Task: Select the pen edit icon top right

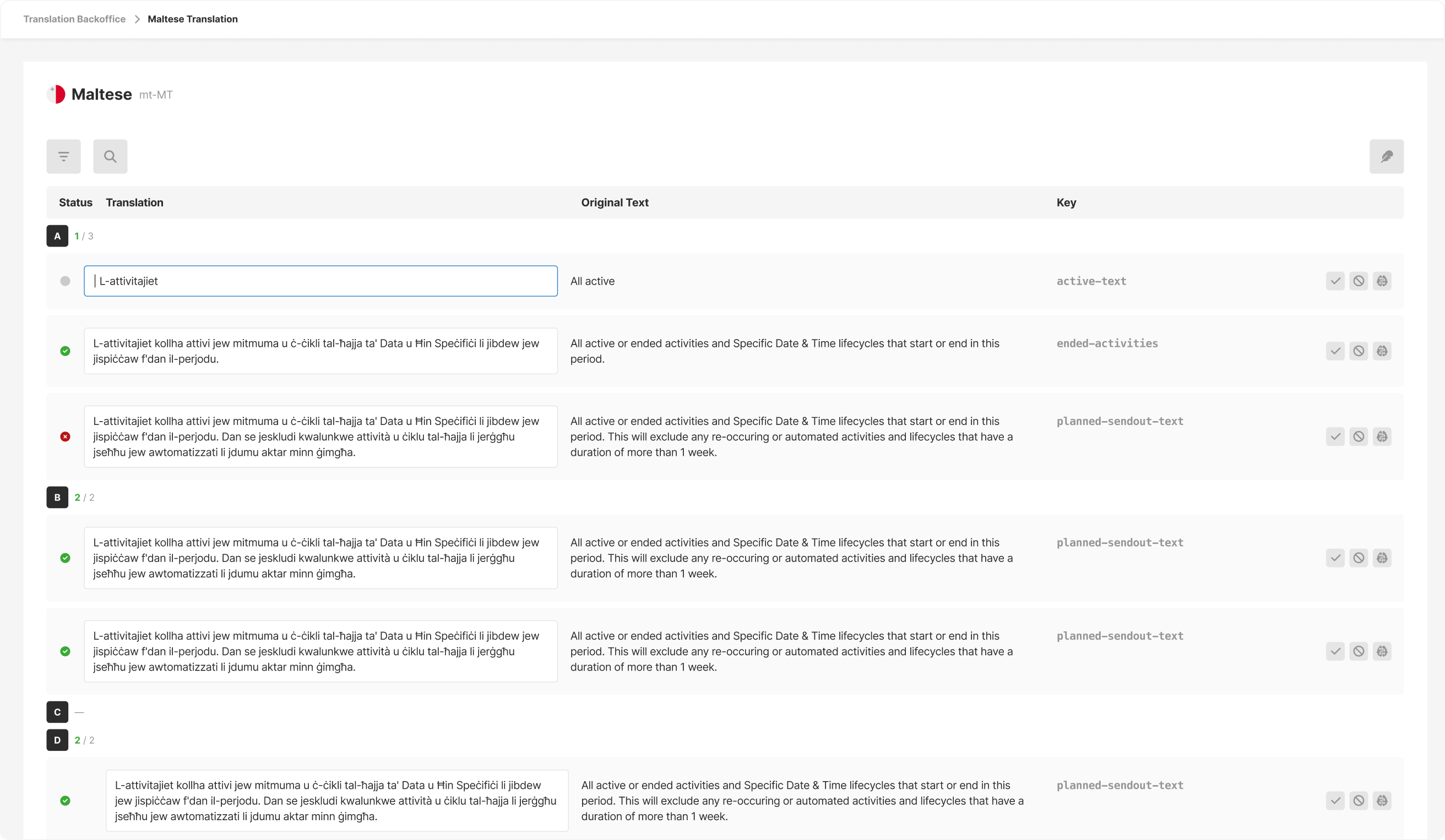Action: 1387,156
